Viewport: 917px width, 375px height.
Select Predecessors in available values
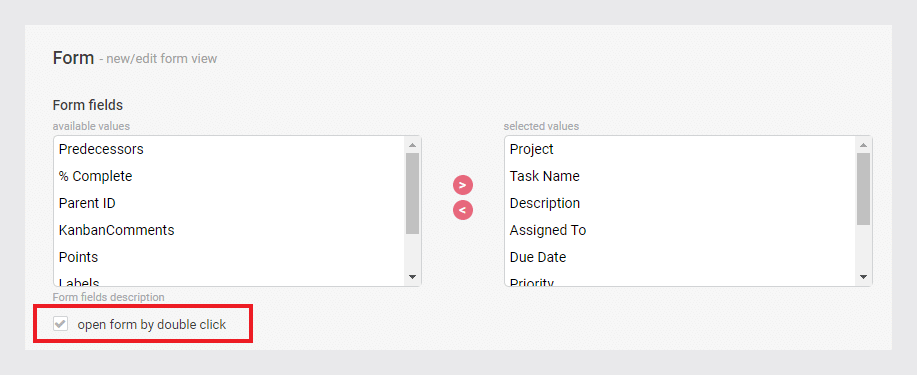[x=229, y=149]
